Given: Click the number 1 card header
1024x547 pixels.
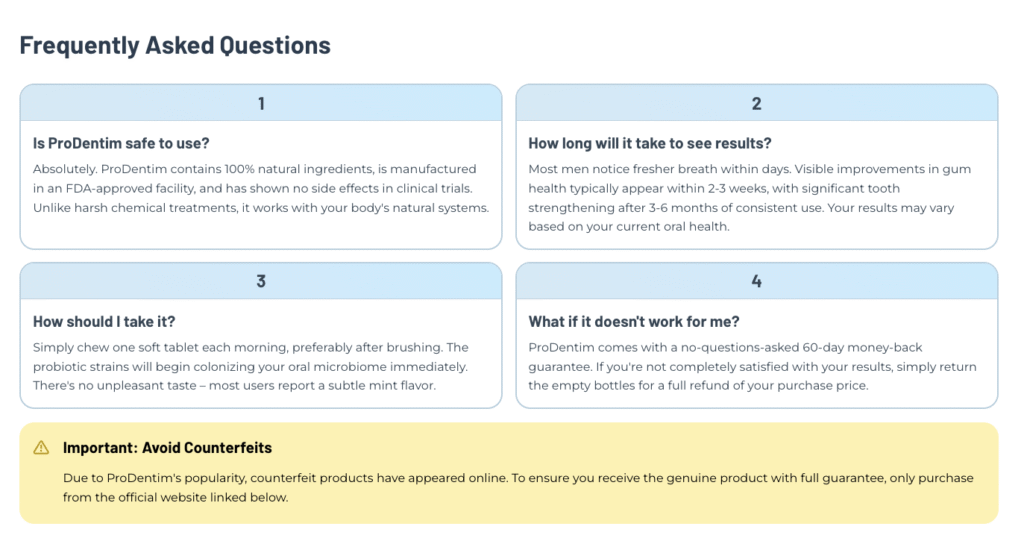Looking at the screenshot, I should 261,103.
